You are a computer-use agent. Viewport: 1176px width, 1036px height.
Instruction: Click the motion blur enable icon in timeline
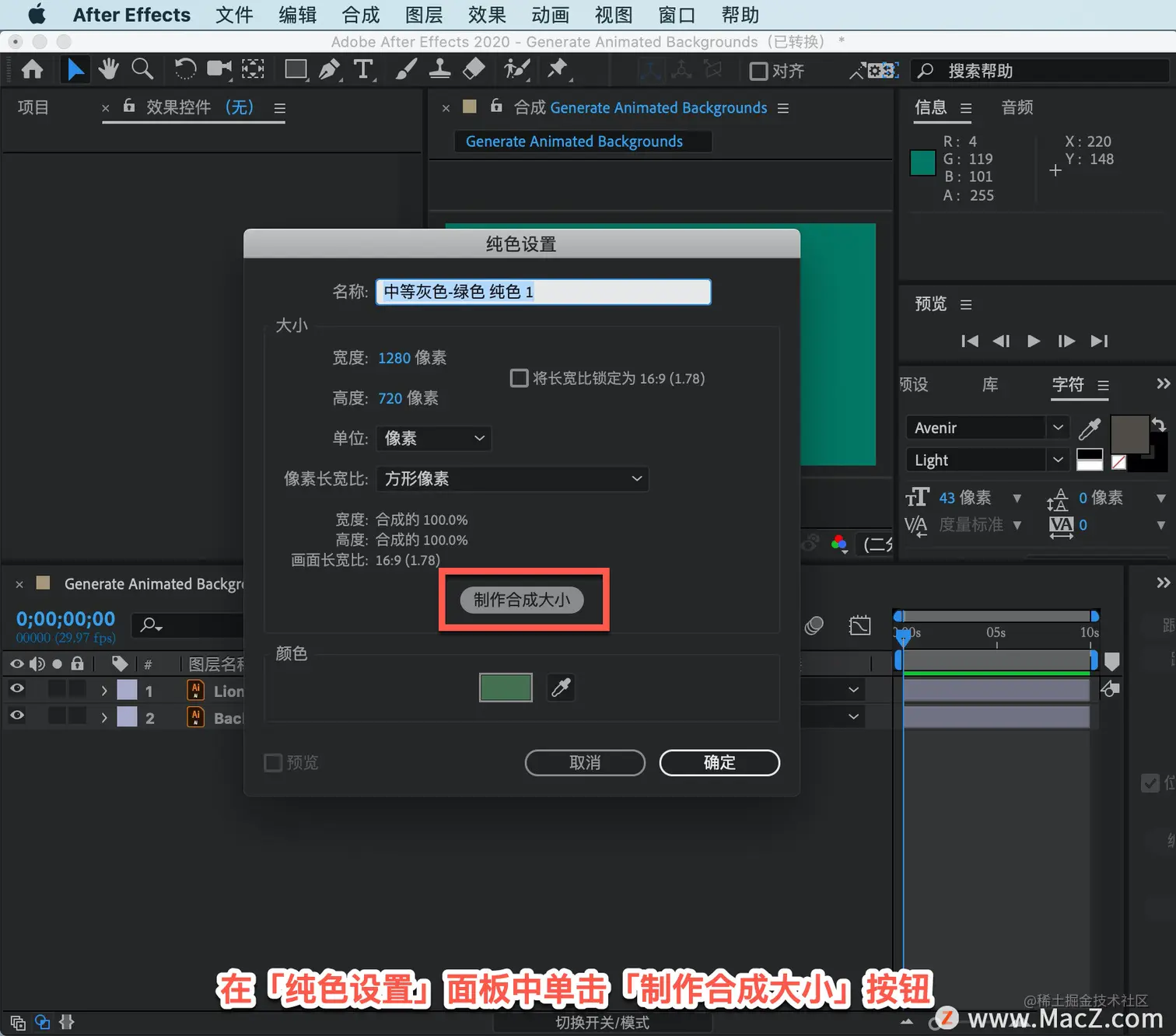[814, 625]
